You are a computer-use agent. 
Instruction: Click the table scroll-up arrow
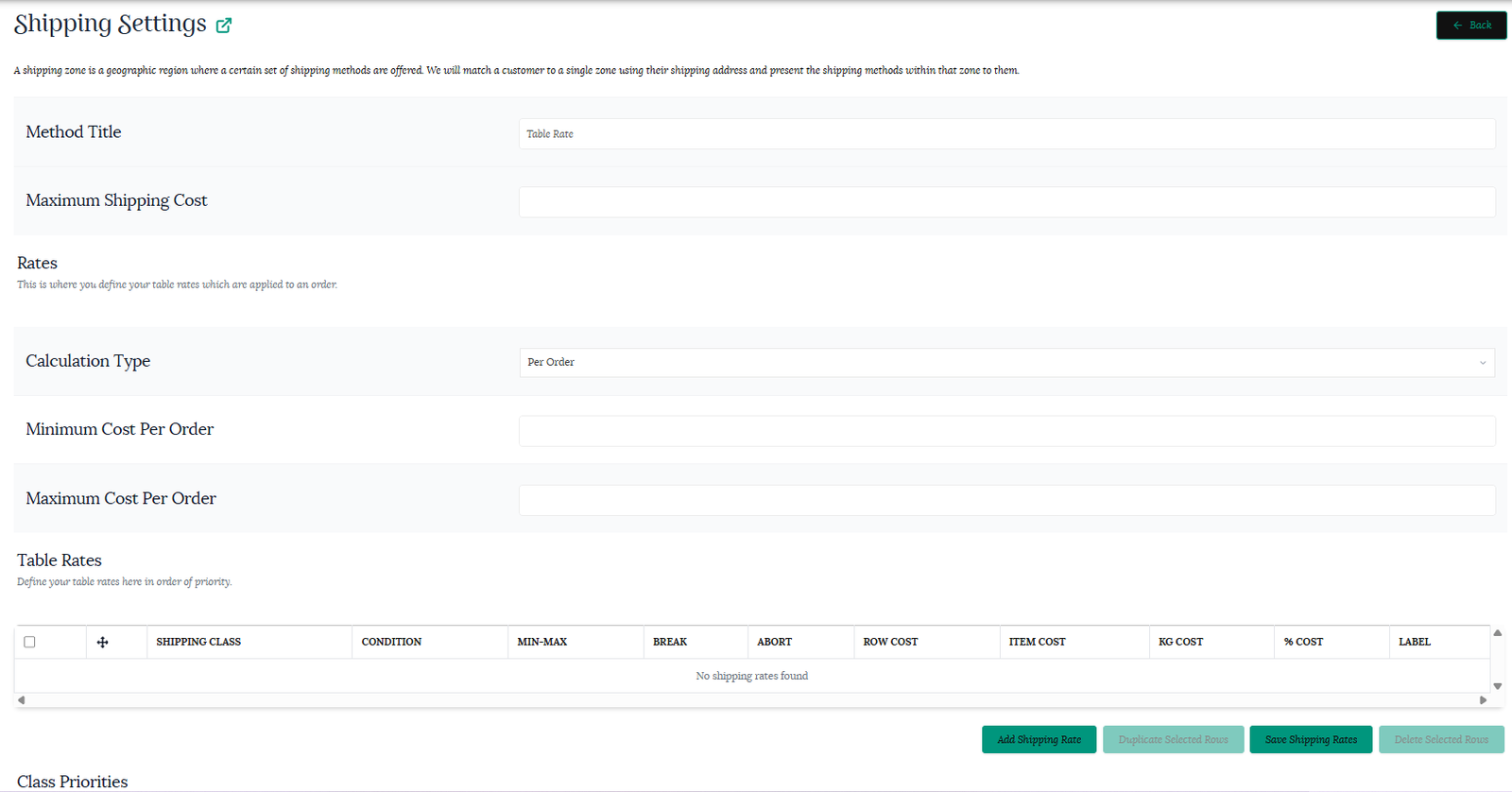[1498, 633]
